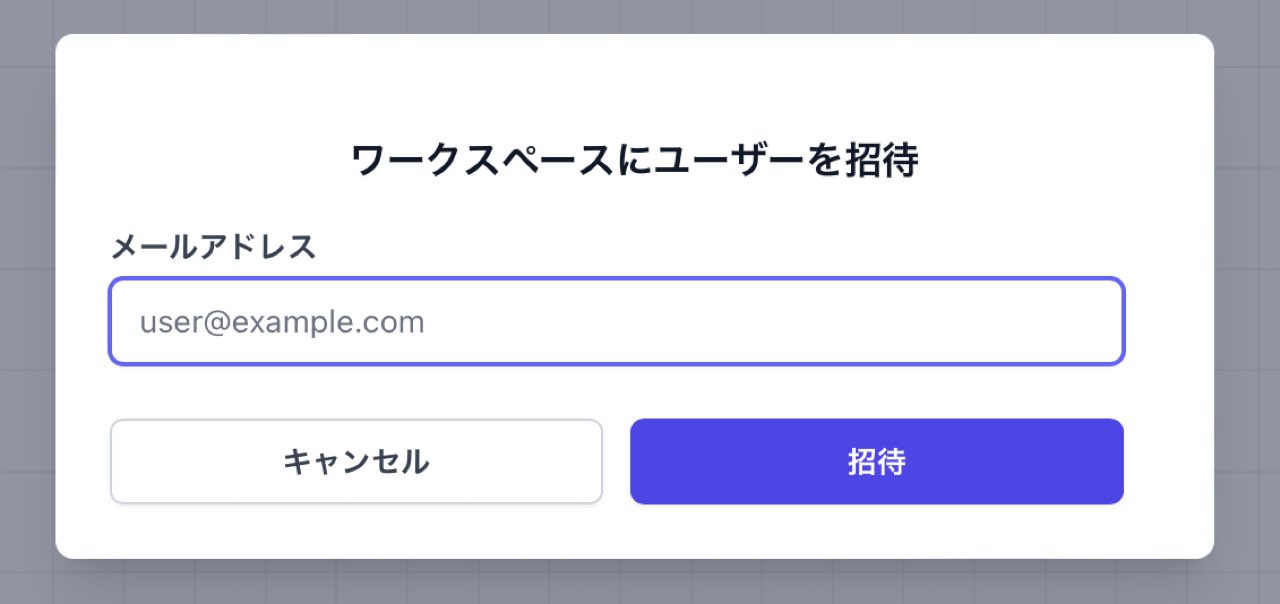1280x604 pixels.
Task: Click the ワークスペースにユーザーを招待 dialog title
Action: coord(634,160)
